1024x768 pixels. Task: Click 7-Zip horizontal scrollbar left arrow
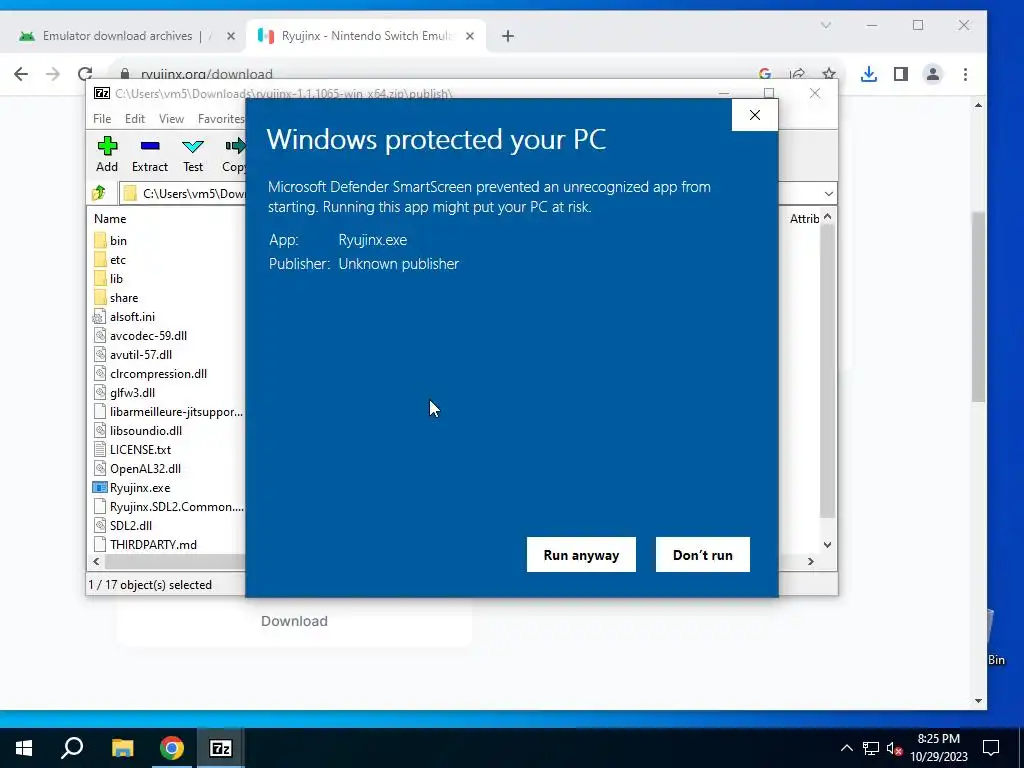(96, 561)
